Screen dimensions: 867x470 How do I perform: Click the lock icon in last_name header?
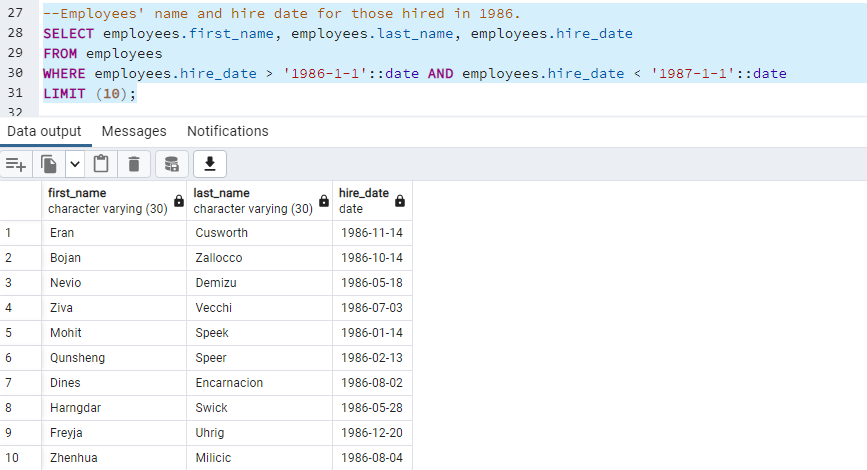click(324, 201)
